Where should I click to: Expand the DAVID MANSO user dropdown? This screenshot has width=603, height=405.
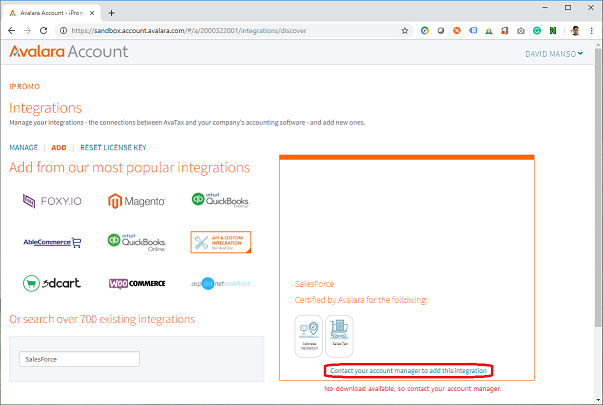click(x=554, y=54)
